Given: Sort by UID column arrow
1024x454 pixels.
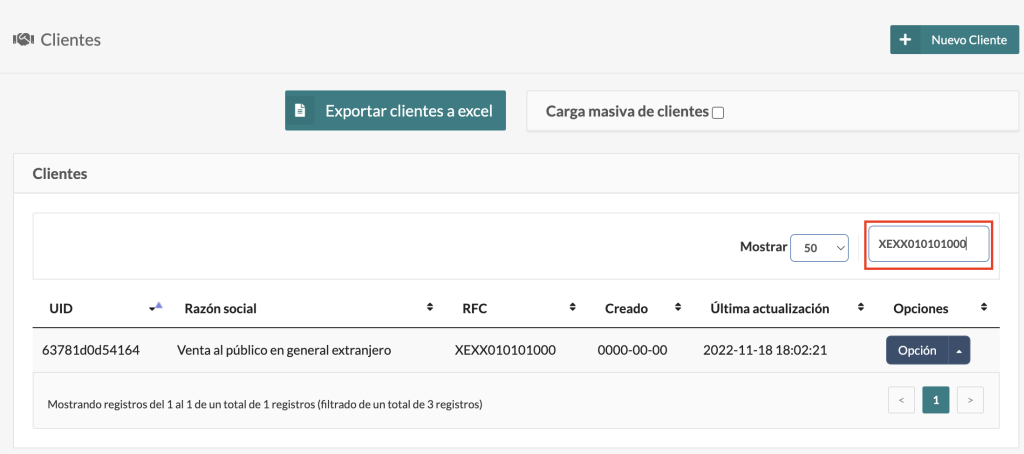Looking at the screenshot, I should 154,307.
